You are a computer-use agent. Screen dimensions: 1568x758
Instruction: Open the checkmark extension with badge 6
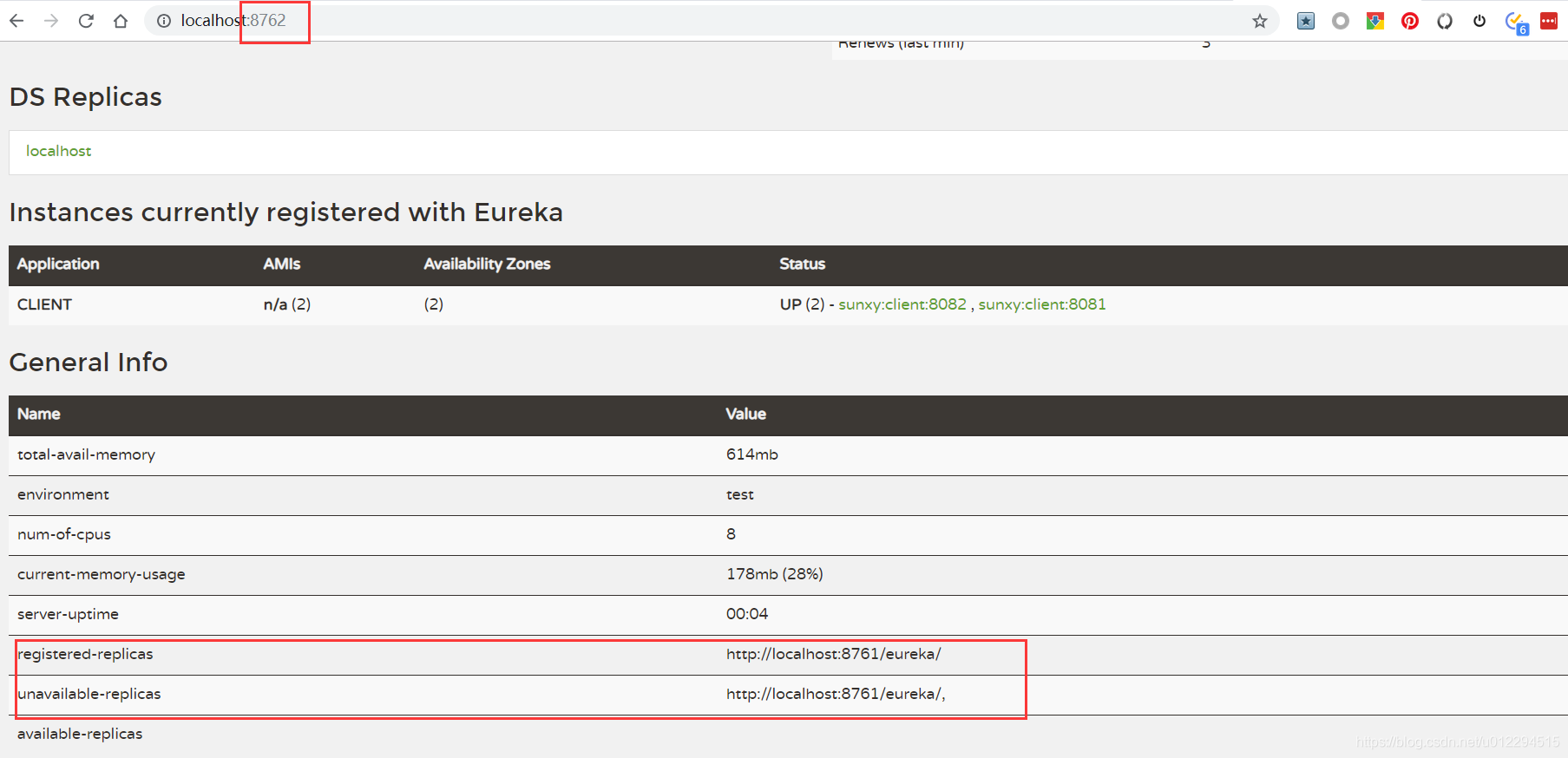[1516, 23]
